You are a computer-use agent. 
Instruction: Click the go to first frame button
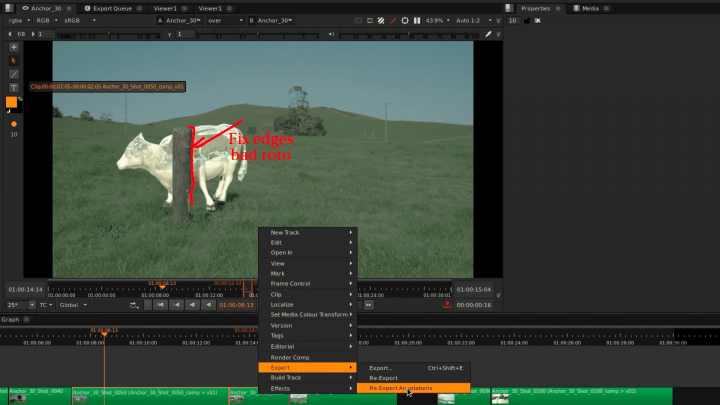tap(160, 305)
